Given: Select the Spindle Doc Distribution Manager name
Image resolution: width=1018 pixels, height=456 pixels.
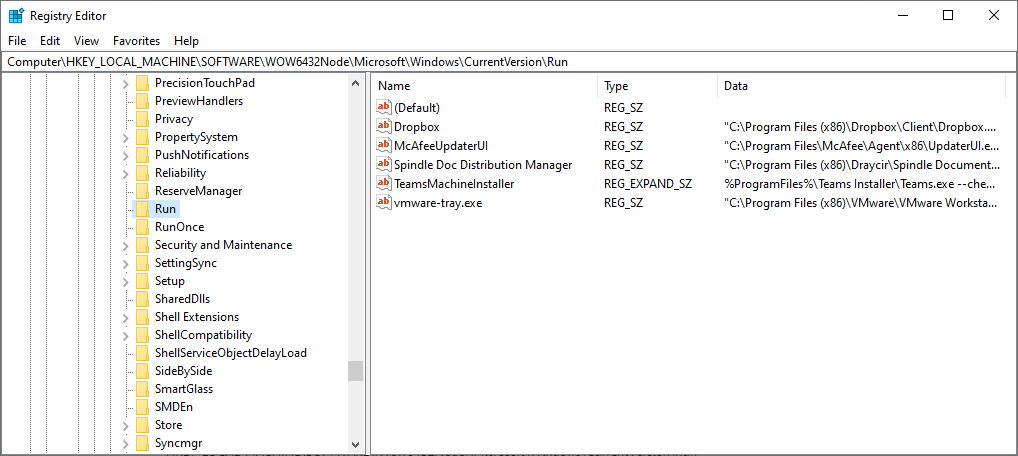Looking at the screenshot, I should coord(483,165).
